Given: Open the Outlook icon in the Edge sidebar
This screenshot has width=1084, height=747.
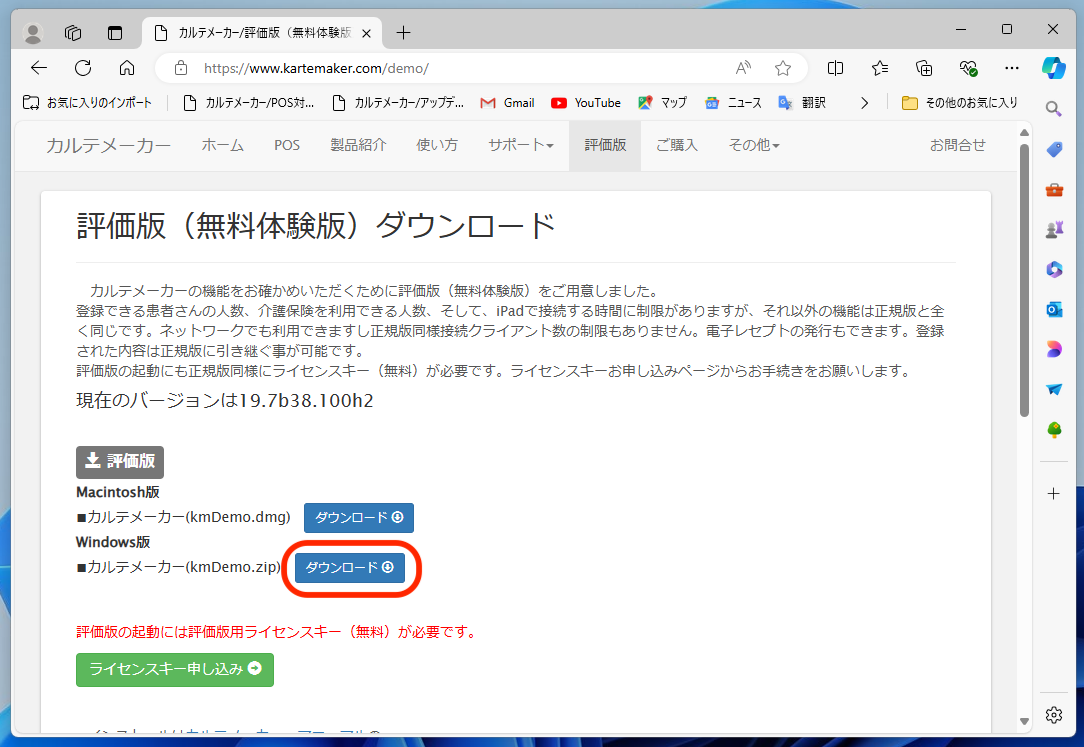Looking at the screenshot, I should coord(1053,309).
